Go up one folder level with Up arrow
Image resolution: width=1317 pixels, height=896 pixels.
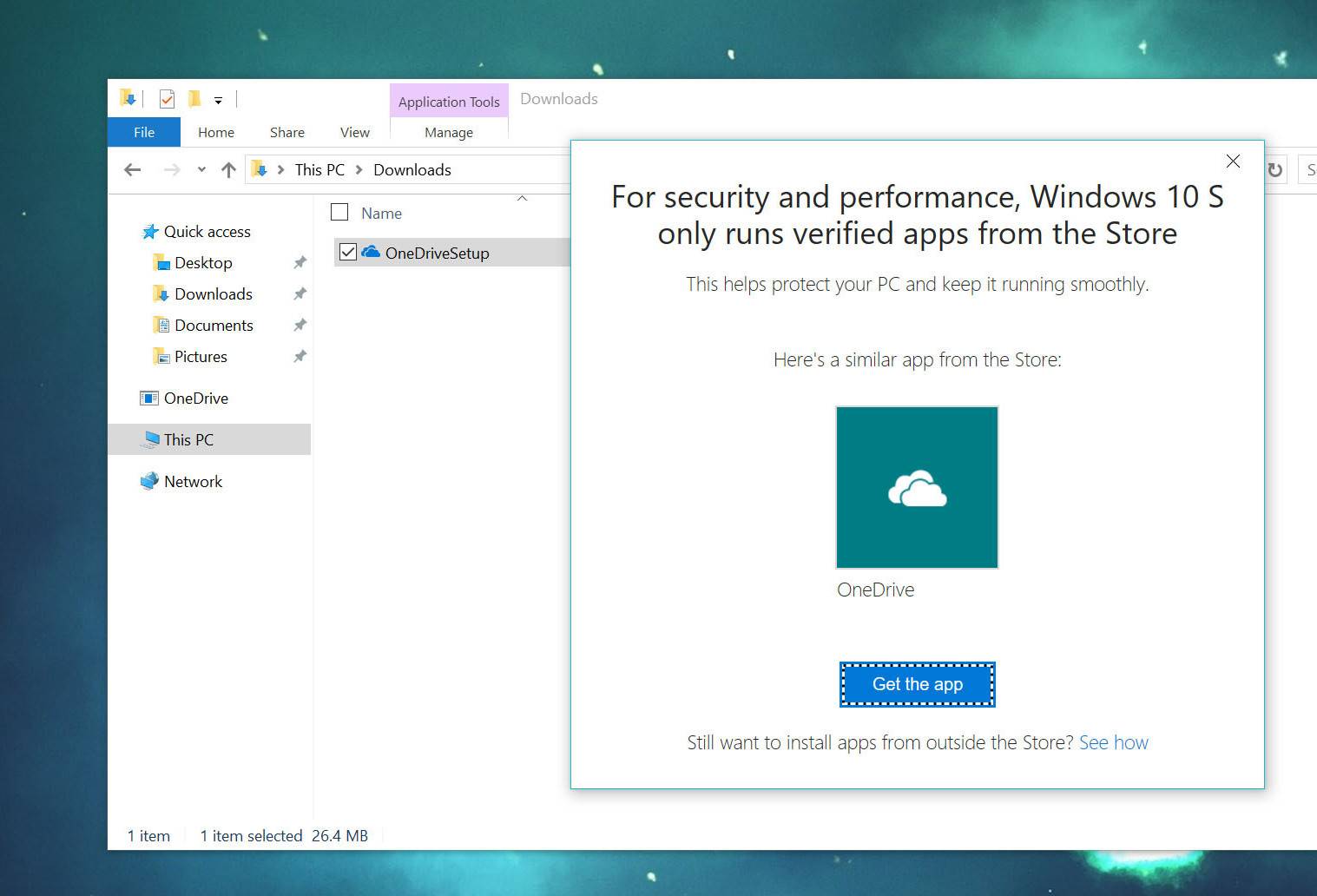point(228,170)
